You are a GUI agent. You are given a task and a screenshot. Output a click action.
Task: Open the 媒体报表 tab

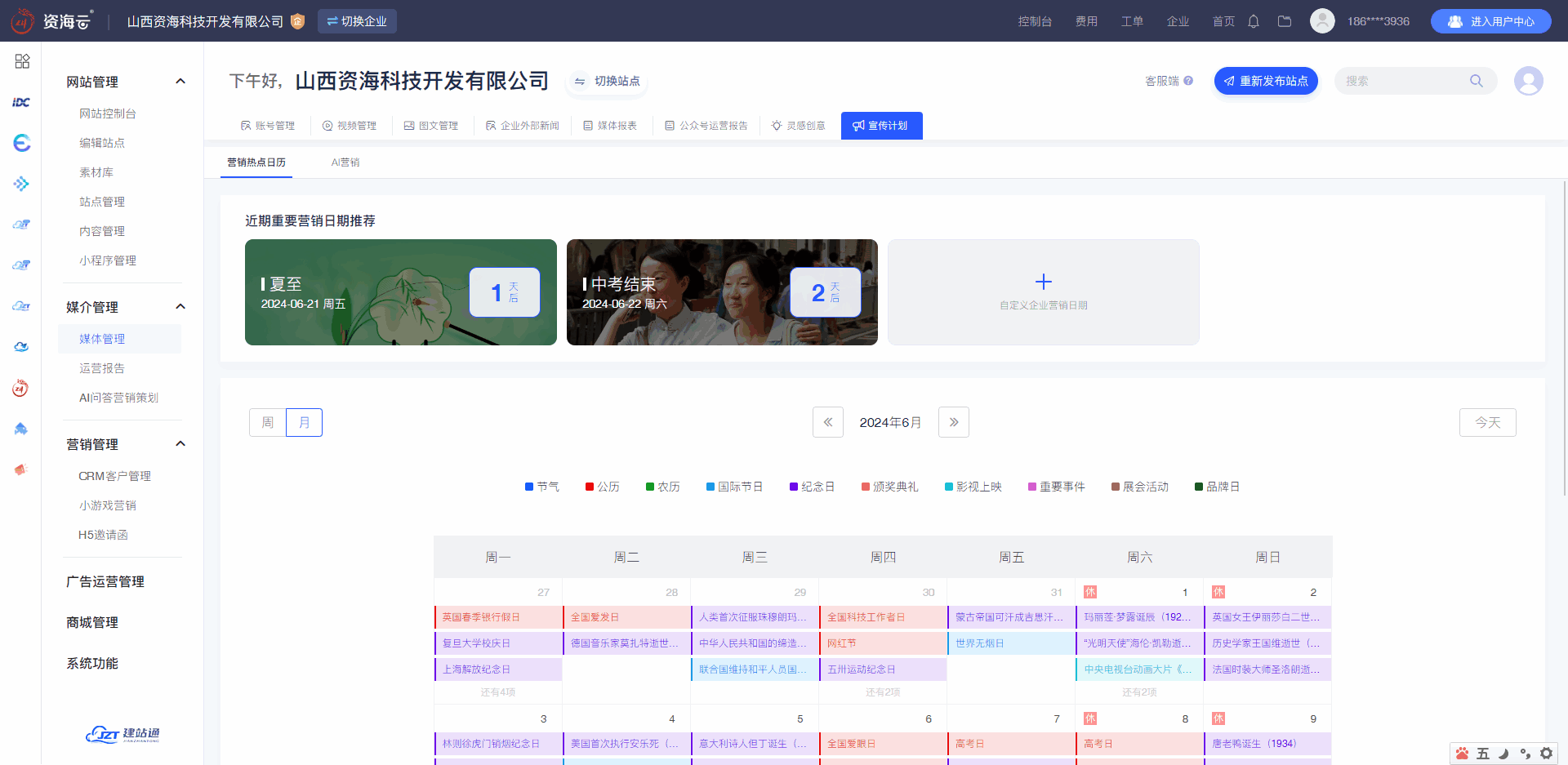[x=610, y=126]
